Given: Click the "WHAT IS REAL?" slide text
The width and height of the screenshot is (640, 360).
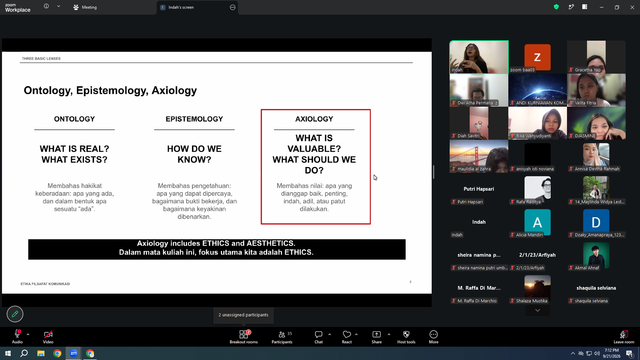Looking at the screenshot, I should coord(74,149).
